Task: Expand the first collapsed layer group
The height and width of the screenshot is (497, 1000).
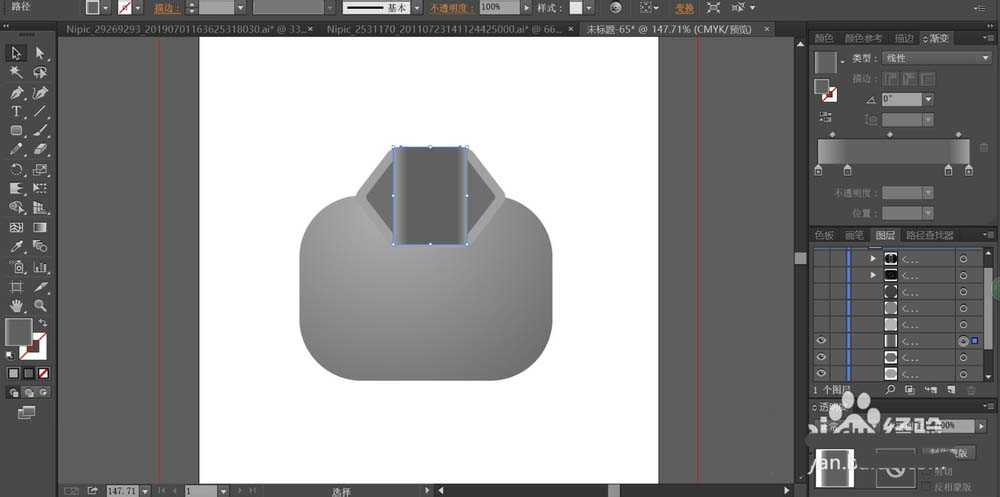Action: tap(874, 258)
